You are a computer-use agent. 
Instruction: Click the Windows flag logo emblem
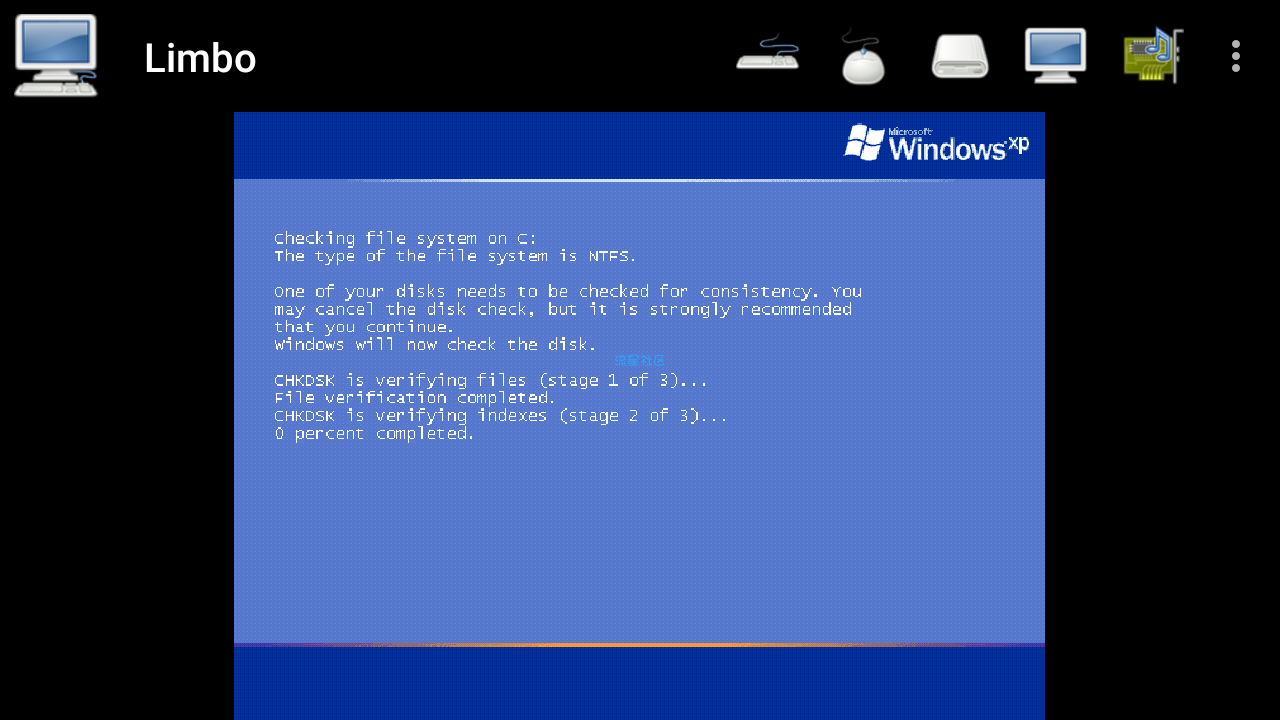coord(862,142)
